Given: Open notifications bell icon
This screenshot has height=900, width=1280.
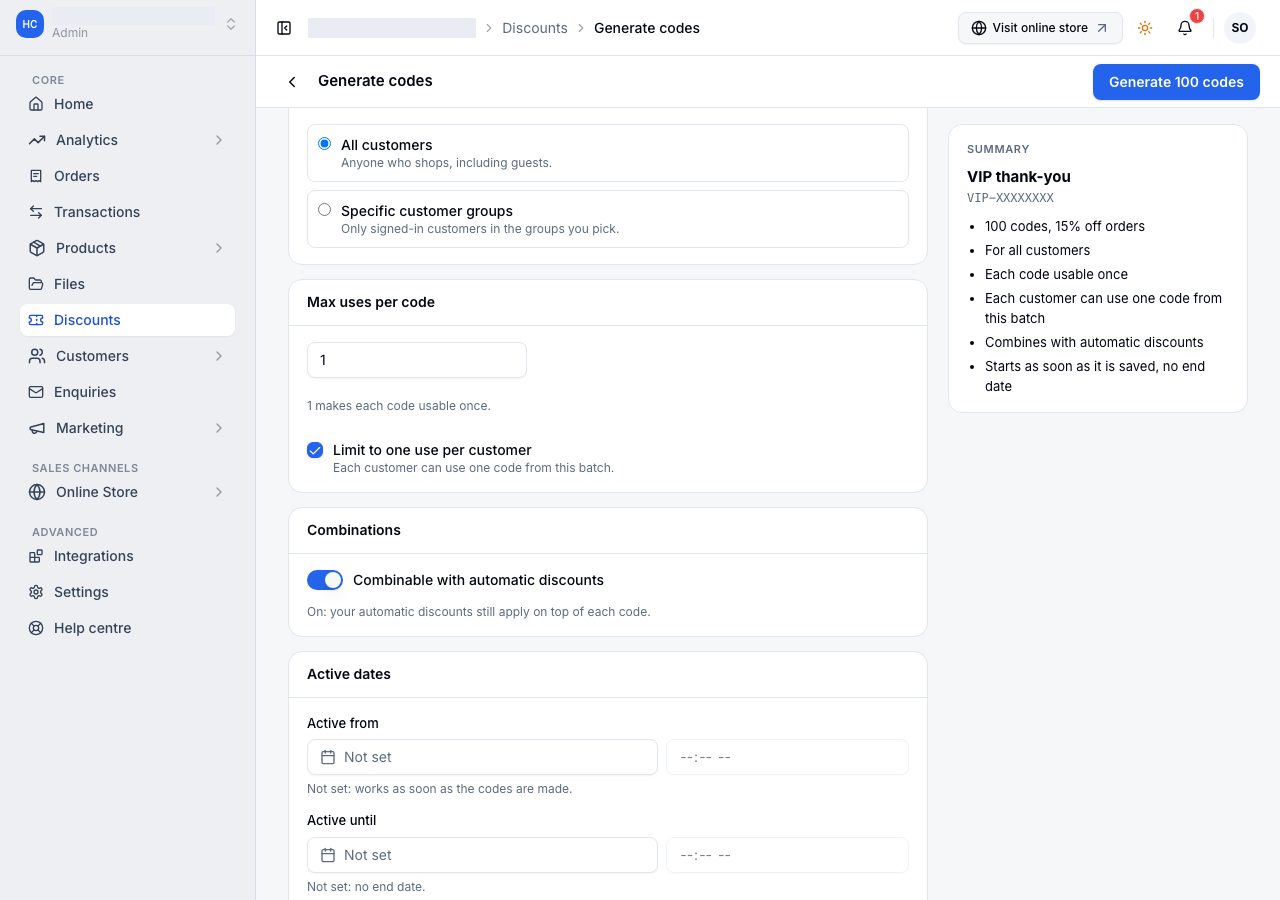Looking at the screenshot, I should [1185, 28].
